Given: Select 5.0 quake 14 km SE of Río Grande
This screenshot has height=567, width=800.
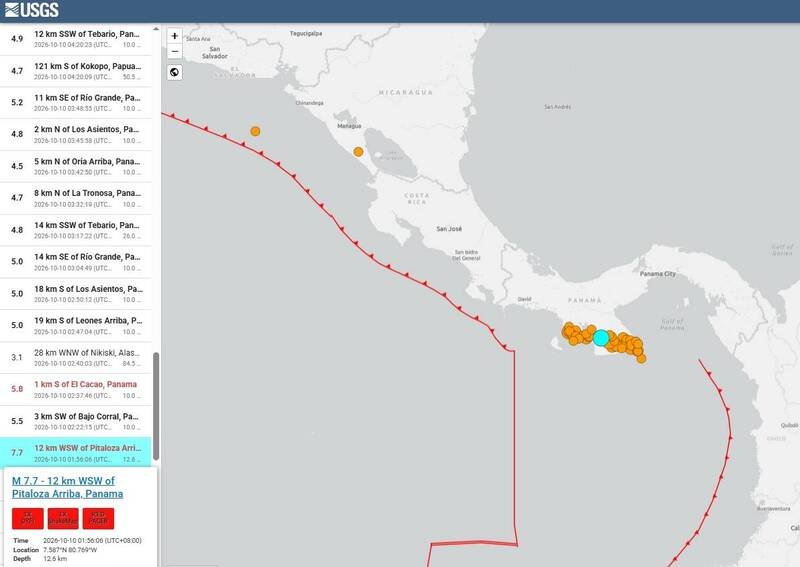Looking at the screenshot, I should (x=76, y=262).
